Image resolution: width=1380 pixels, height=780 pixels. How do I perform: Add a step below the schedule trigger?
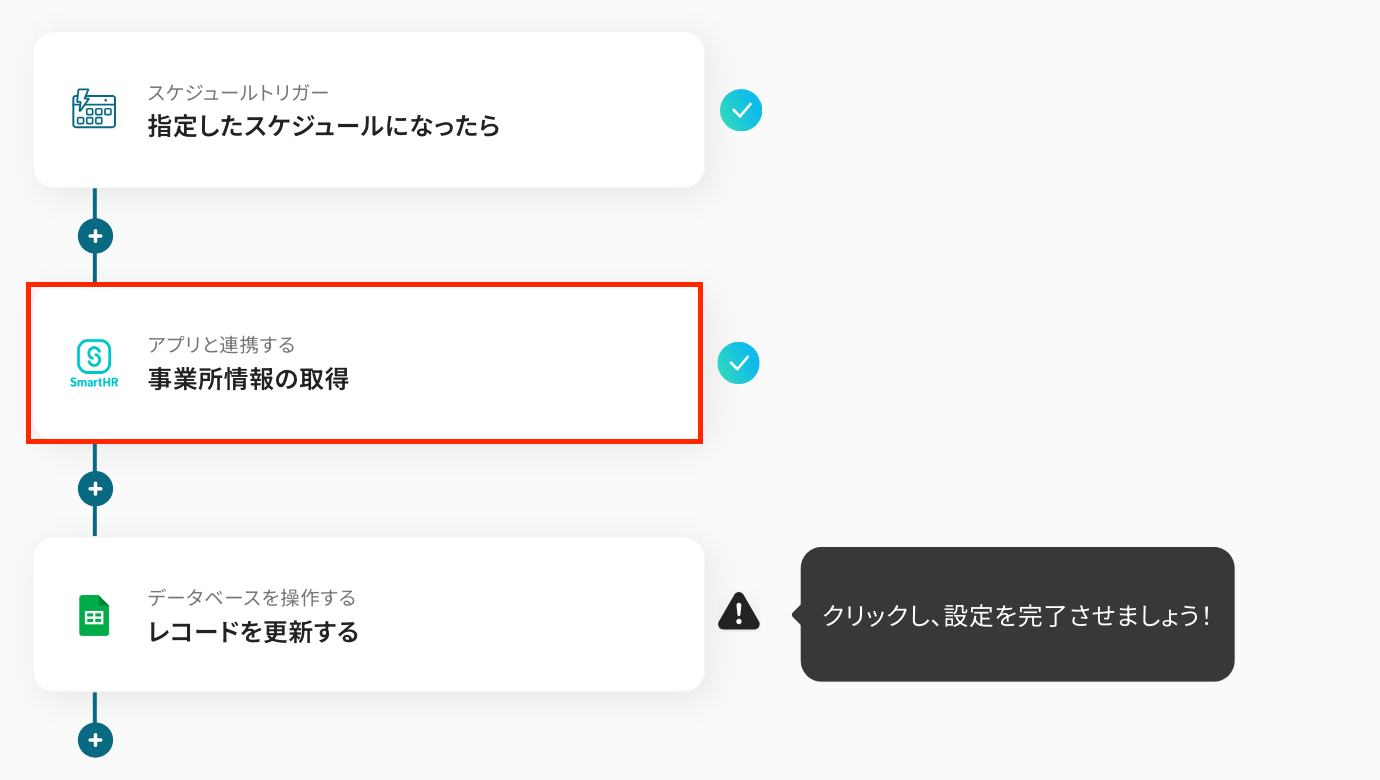pos(95,237)
